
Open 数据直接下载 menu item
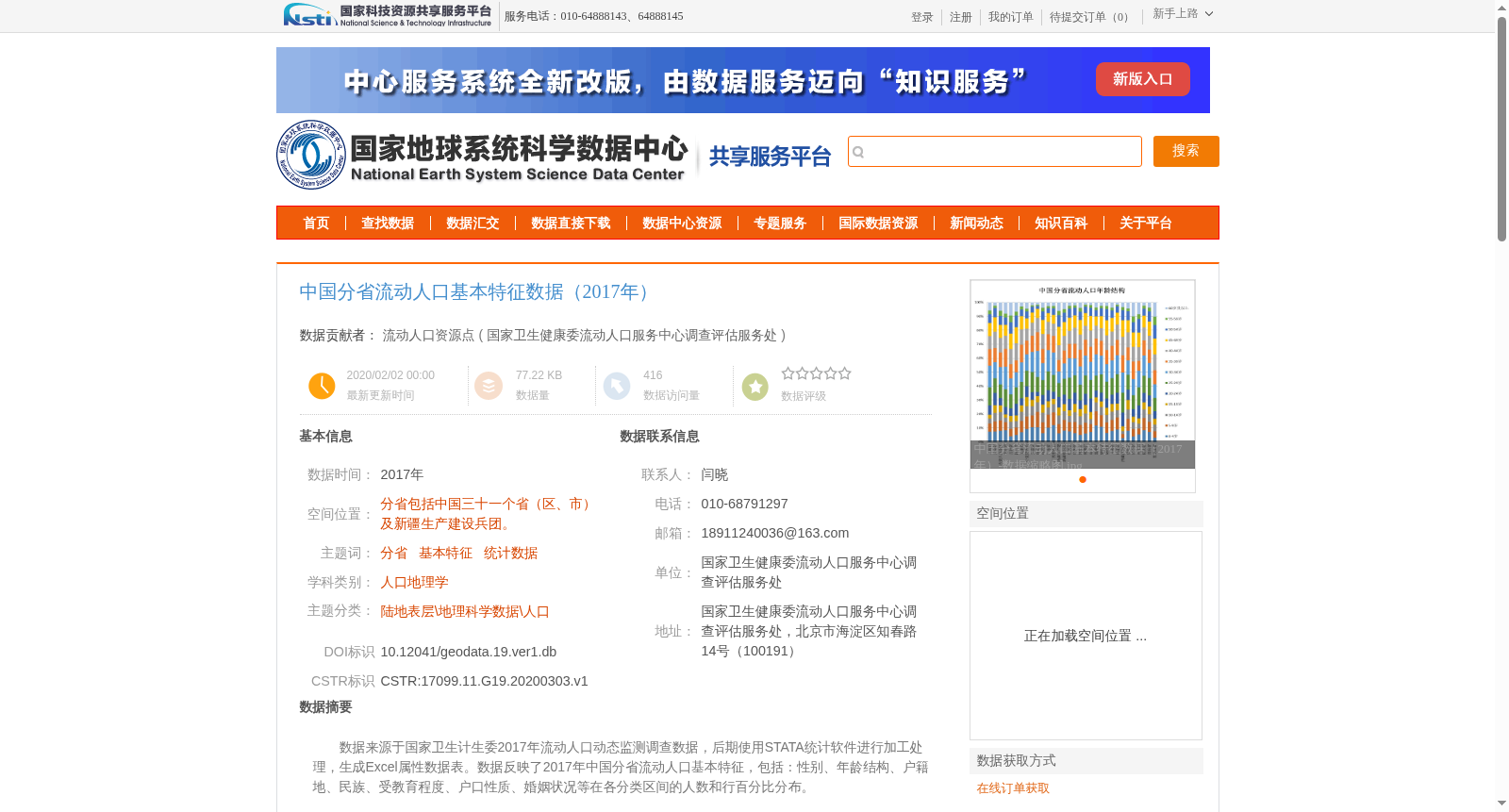click(x=571, y=224)
